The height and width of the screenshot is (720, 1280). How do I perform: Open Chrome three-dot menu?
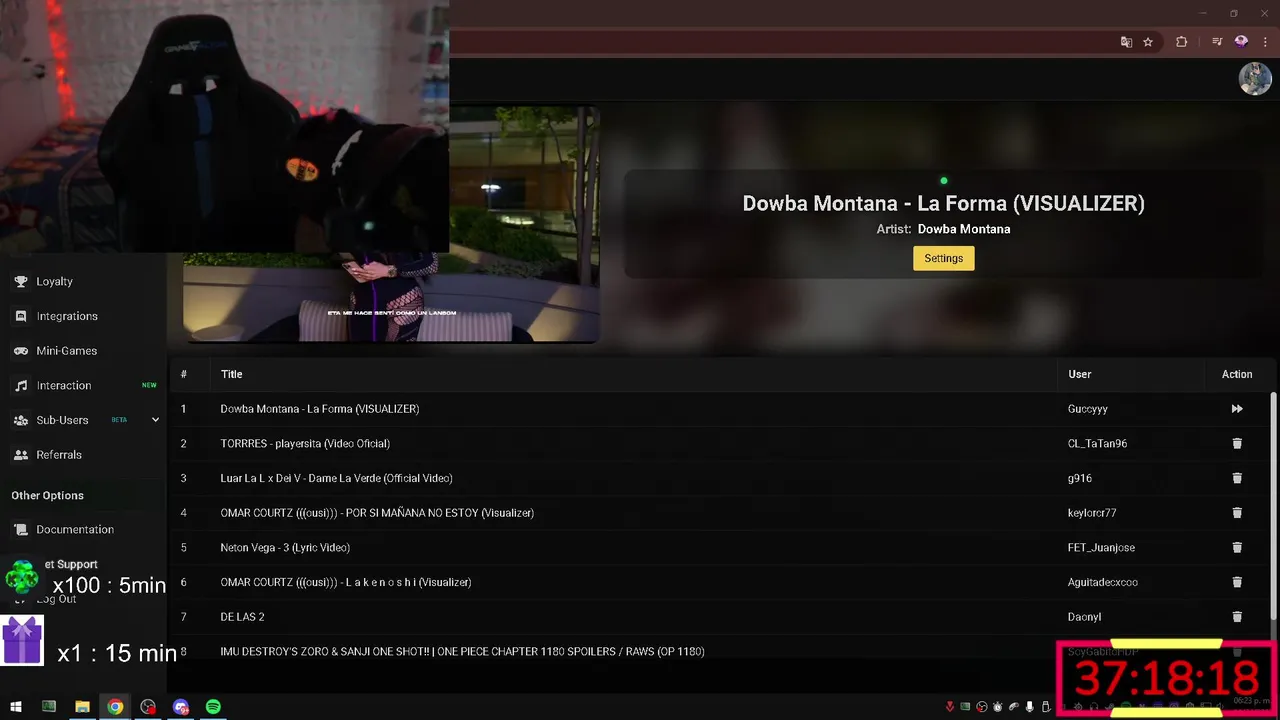pos(1265,42)
